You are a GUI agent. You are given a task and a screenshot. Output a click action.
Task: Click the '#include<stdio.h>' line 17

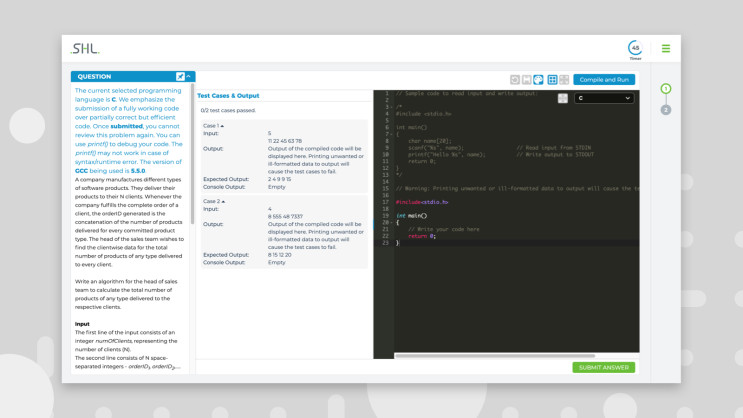[x=422, y=202]
